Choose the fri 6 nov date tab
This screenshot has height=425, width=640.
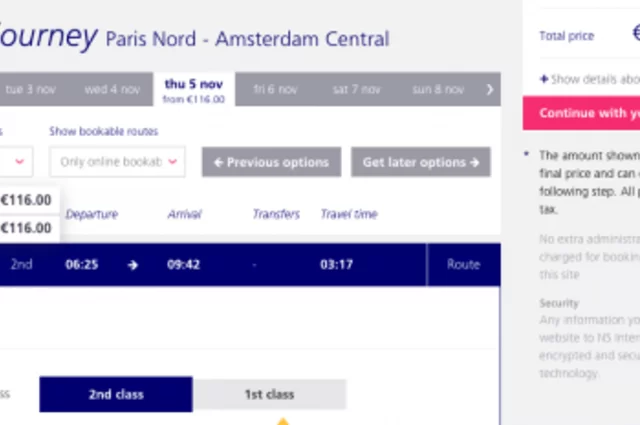click(x=275, y=89)
